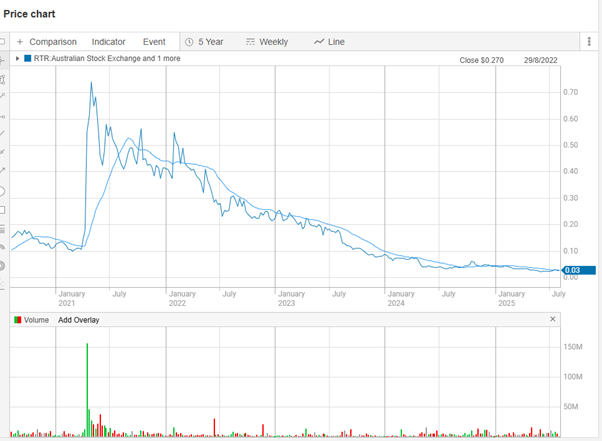Click Add Overlay in volume panel
This screenshot has height=441, width=602.
pyautogui.click(x=79, y=320)
